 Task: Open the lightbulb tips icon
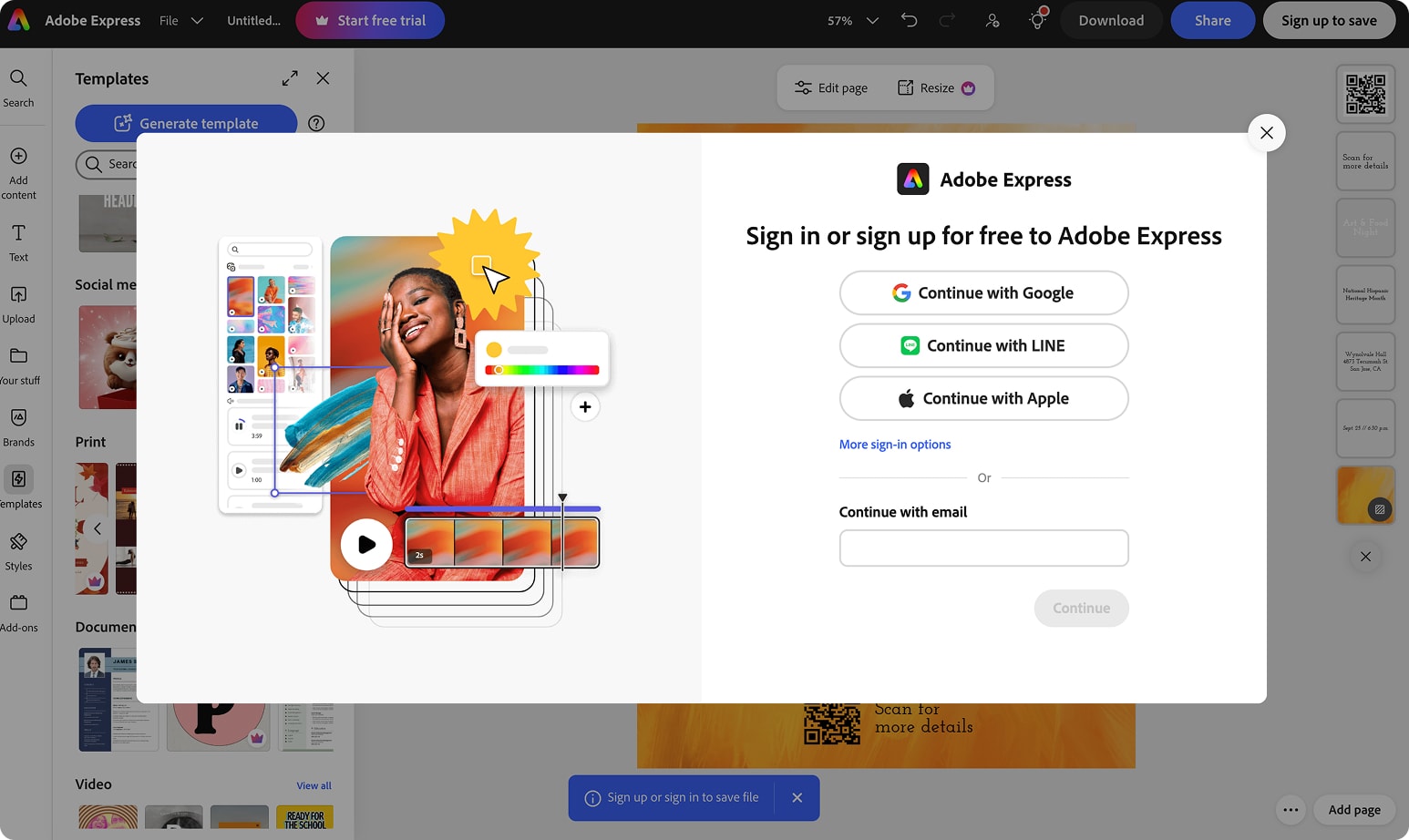tap(1037, 20)
